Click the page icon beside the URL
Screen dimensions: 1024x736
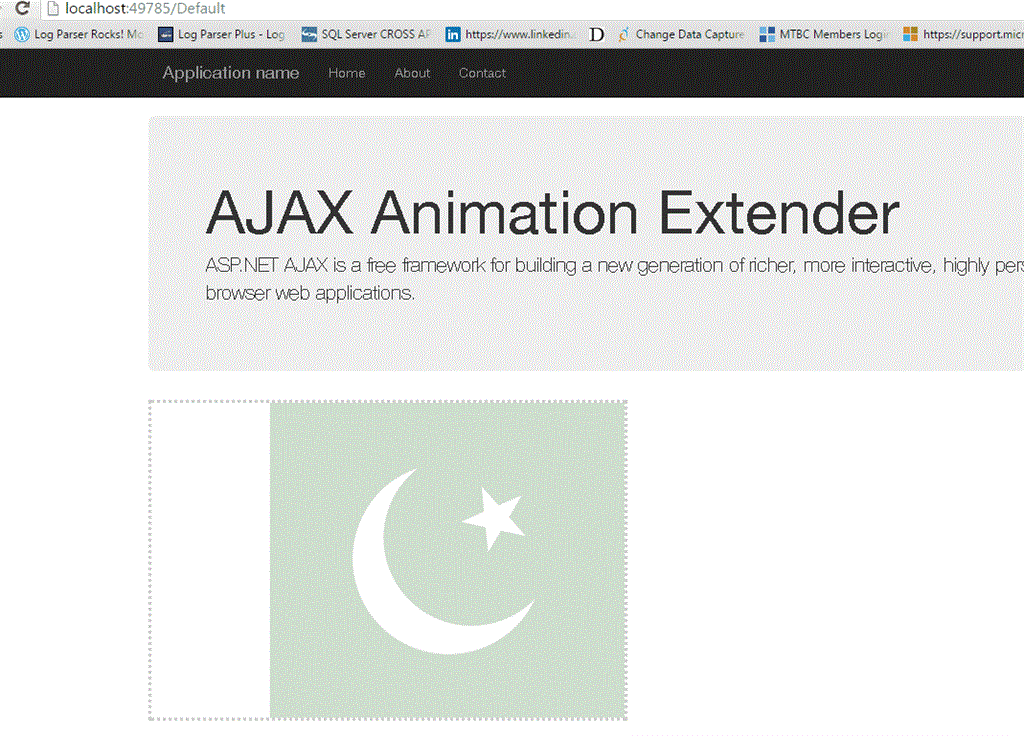pos(53,8)
